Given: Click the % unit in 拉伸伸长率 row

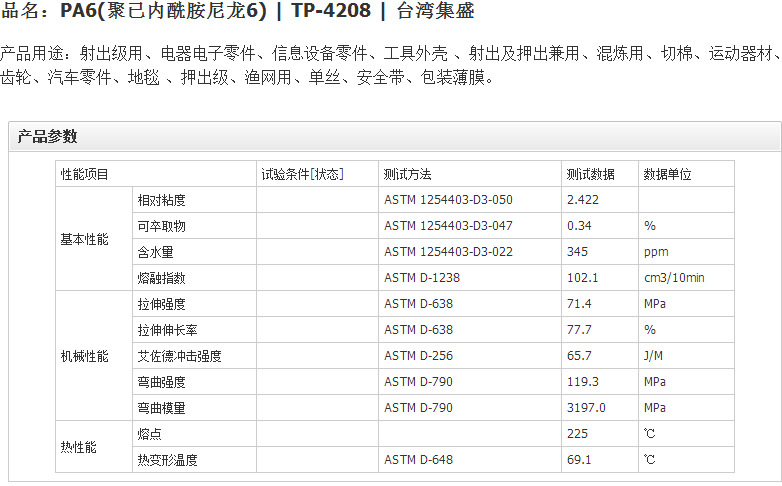Looking at the screenshot, I should (x=649, y=329).
